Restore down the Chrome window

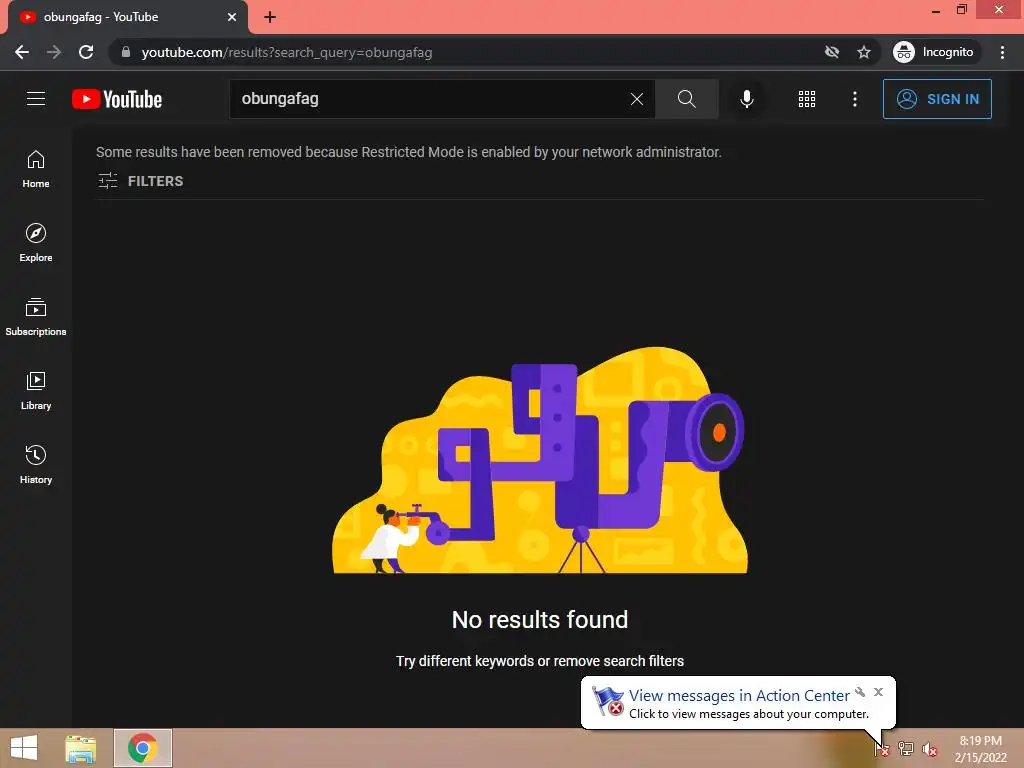pos(961,10)
